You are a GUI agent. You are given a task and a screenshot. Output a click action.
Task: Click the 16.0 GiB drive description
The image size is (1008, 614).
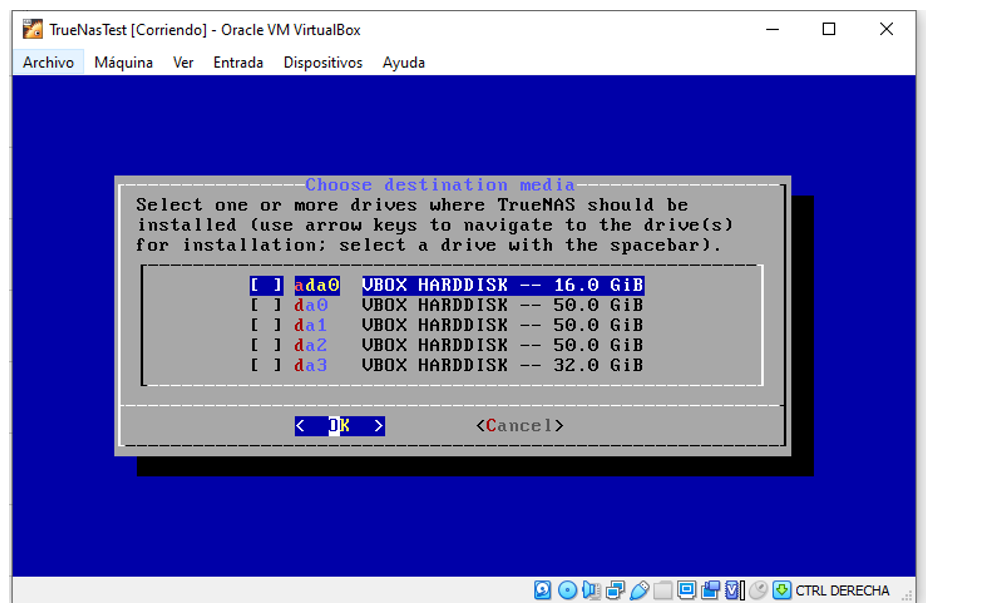tap(503, 285)
